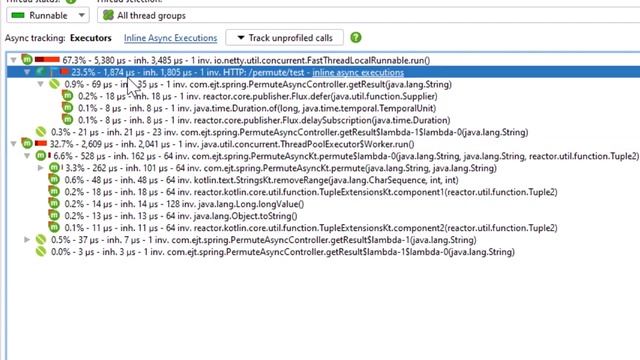This screenshot has height=360, width=640.
Task: Click the method icon of Object.toString() row
Action: pyautogui.click(x=54, y=216)
